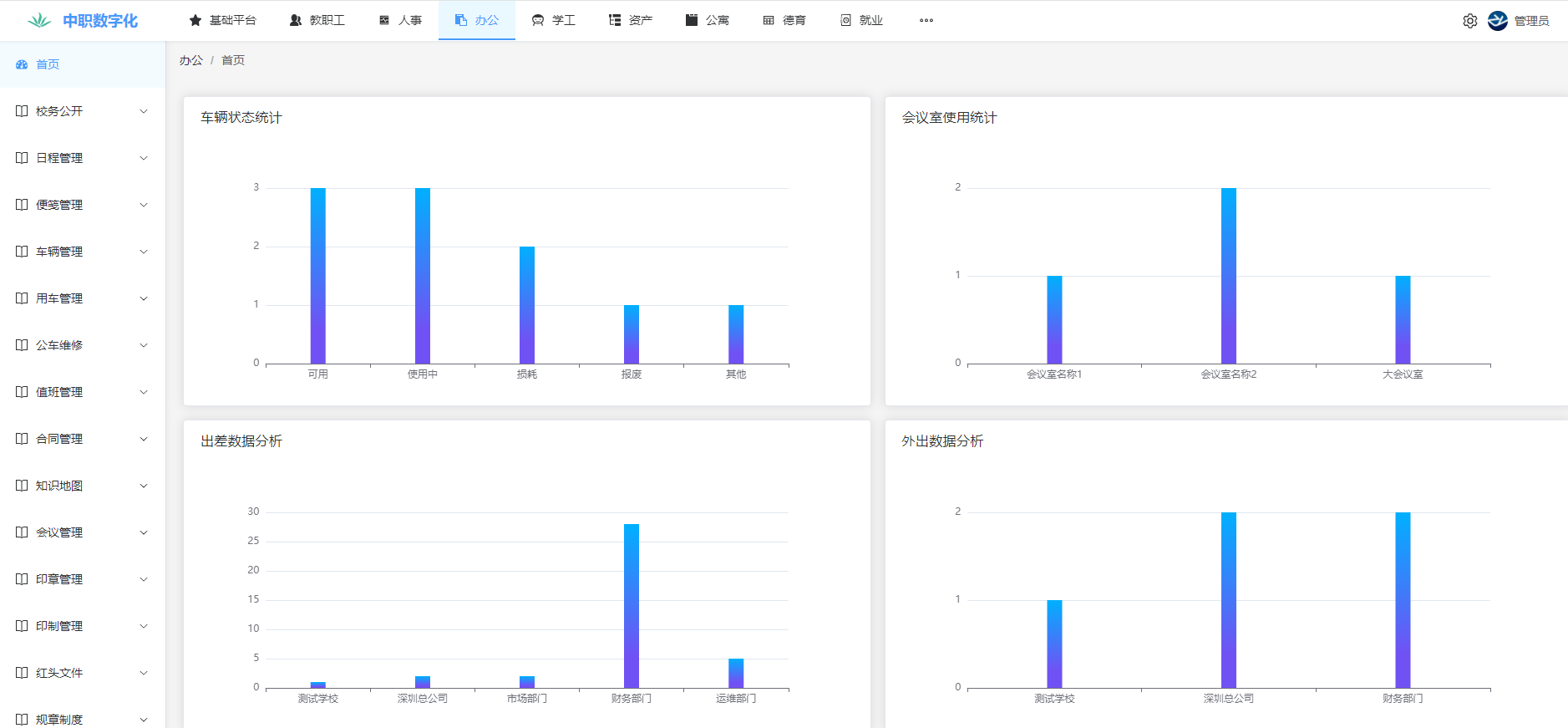Click the book icon beside 车辆管理

(x=22, y=252)
